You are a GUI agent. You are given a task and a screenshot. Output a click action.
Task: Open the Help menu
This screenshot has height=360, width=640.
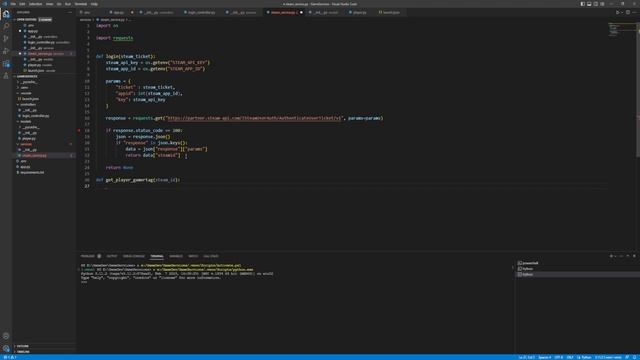click(x=94, y=4)
